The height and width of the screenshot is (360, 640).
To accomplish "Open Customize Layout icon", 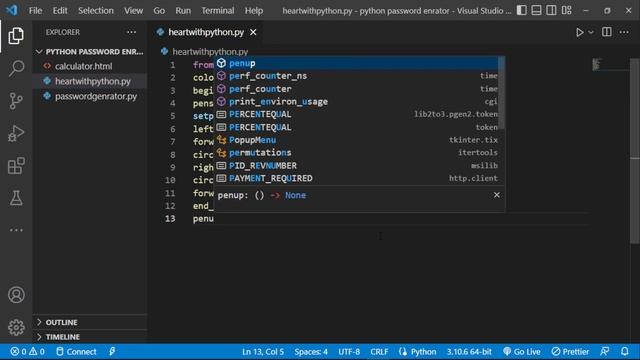I will click(x=567, y=10).
